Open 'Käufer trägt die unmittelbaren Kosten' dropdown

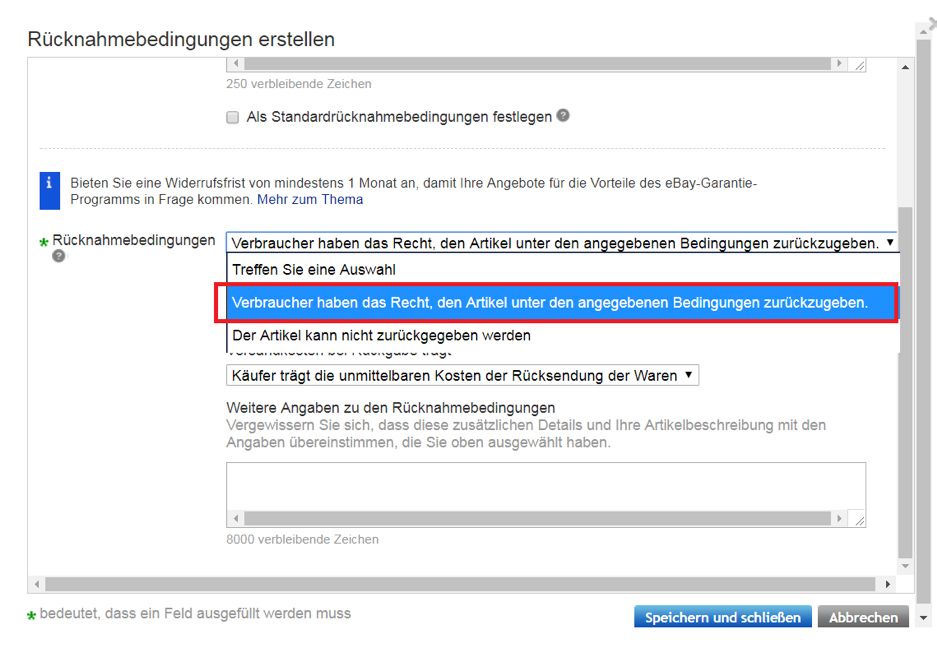coord(462,376)
